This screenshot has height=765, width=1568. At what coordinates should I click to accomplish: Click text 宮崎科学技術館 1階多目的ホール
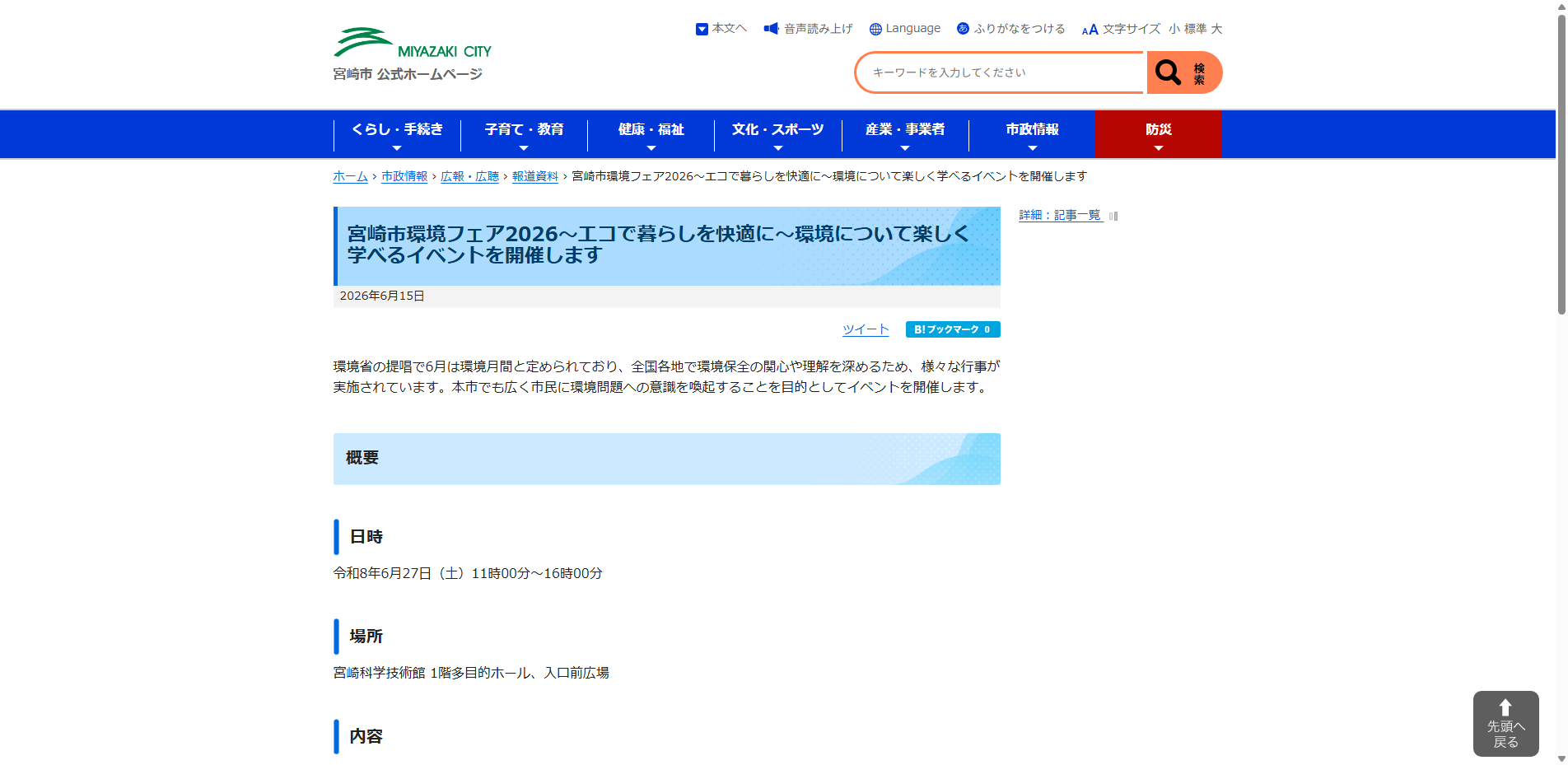click(432, 673)
